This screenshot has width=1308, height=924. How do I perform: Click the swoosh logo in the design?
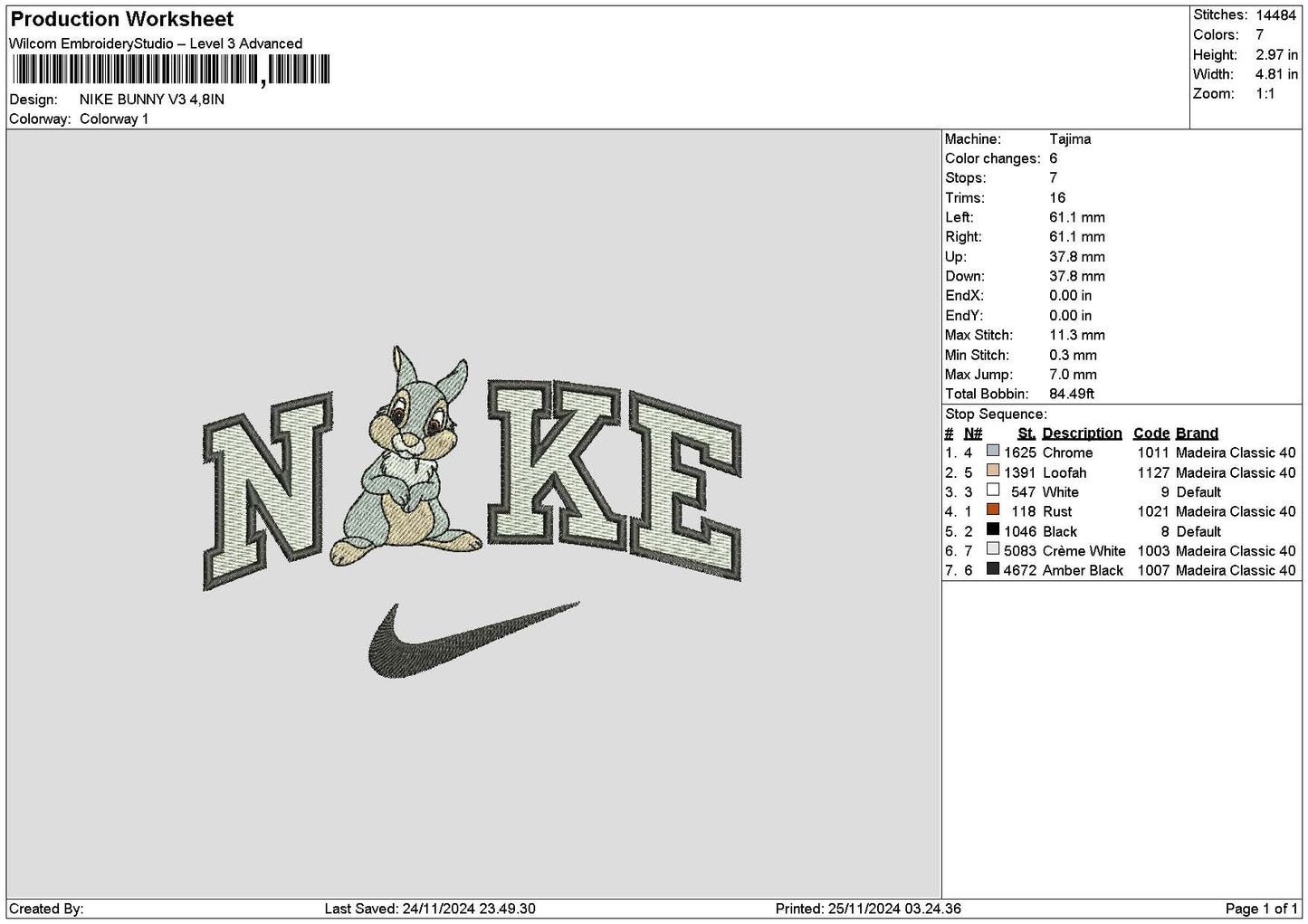[473, 640]
